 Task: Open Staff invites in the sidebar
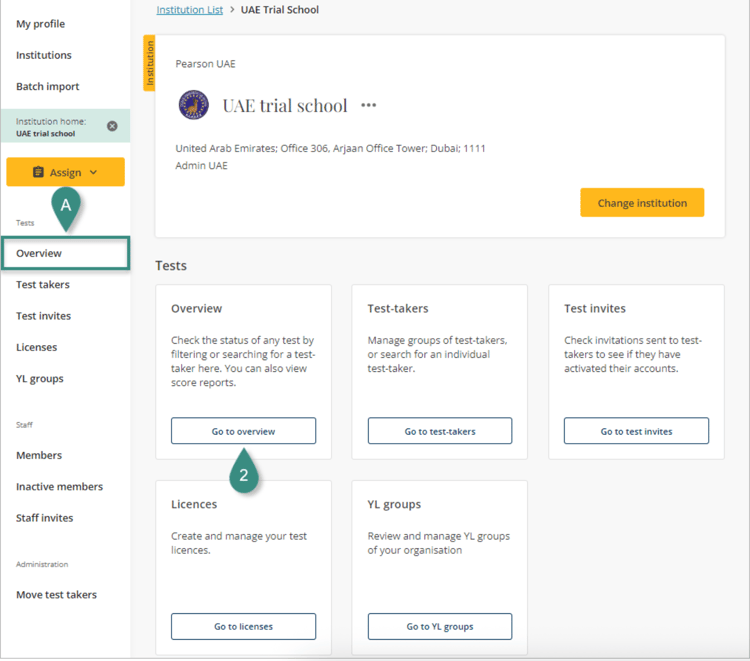coord(44,518)
